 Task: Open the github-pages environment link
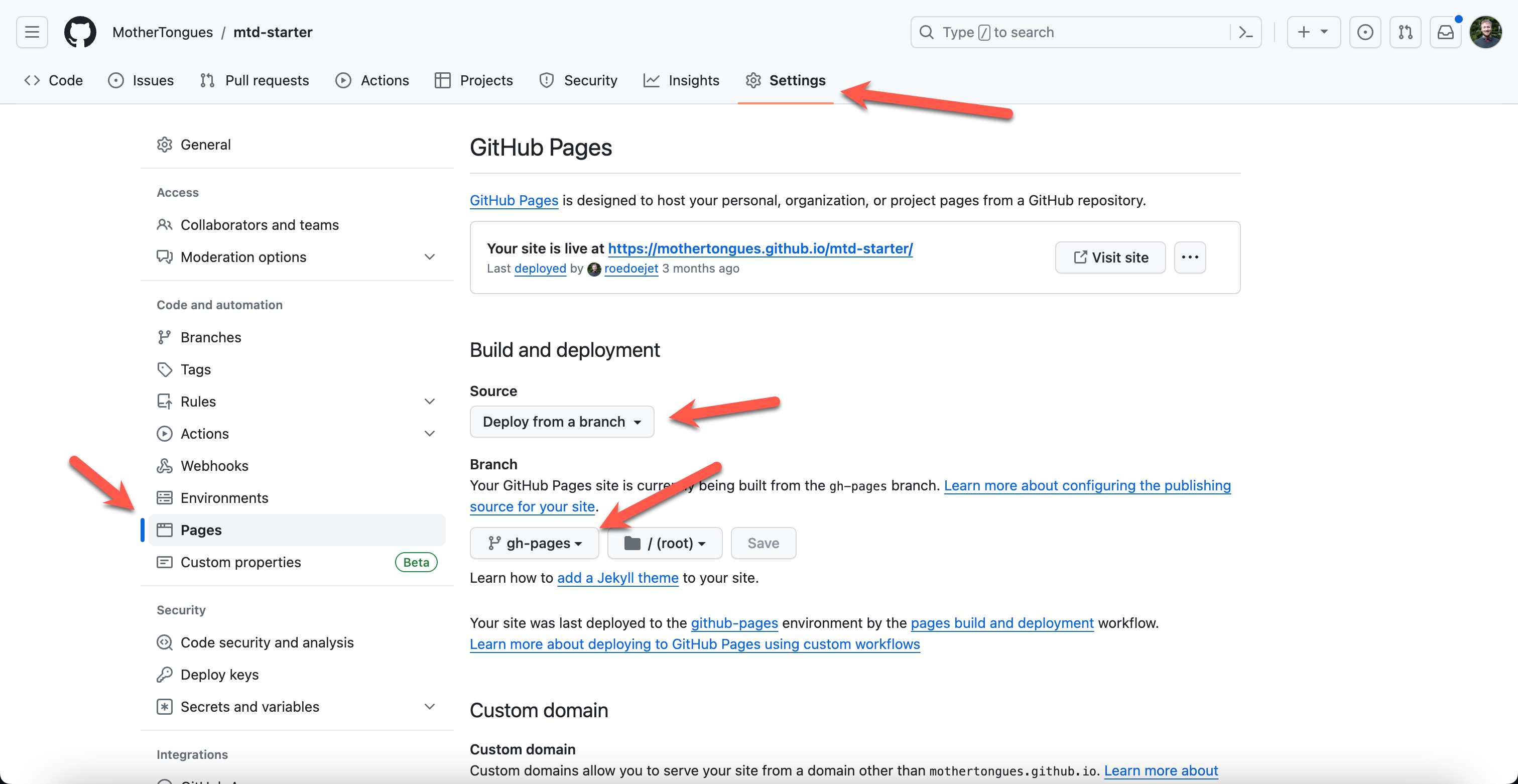pyautogui.click(x=734, y=623)
